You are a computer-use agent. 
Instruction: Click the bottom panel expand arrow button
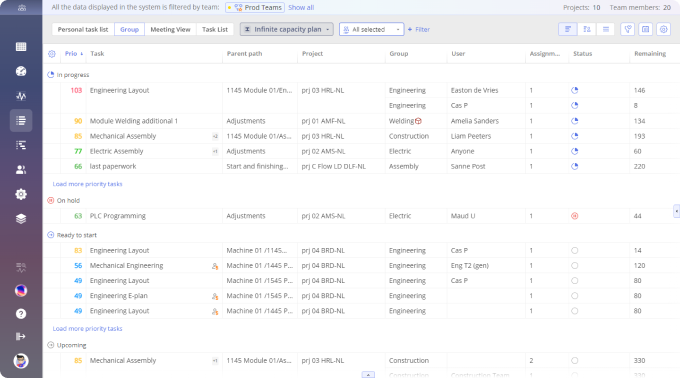click(368, 375)
